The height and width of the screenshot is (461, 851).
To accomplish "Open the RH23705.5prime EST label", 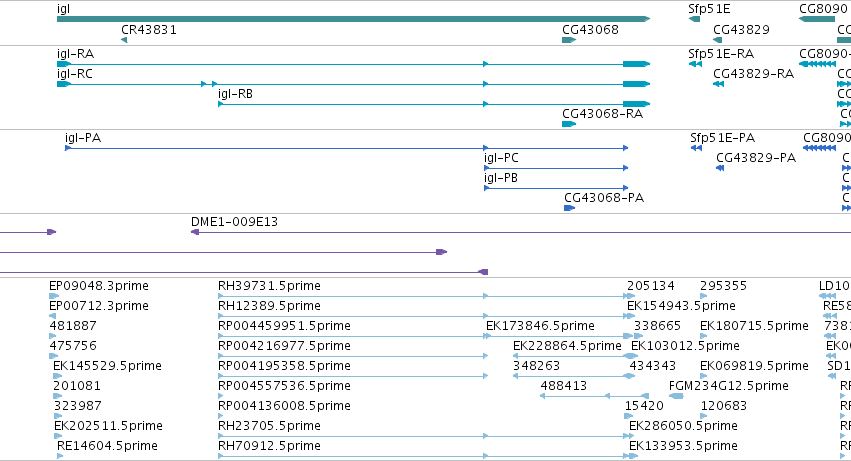I will (269, 426).
